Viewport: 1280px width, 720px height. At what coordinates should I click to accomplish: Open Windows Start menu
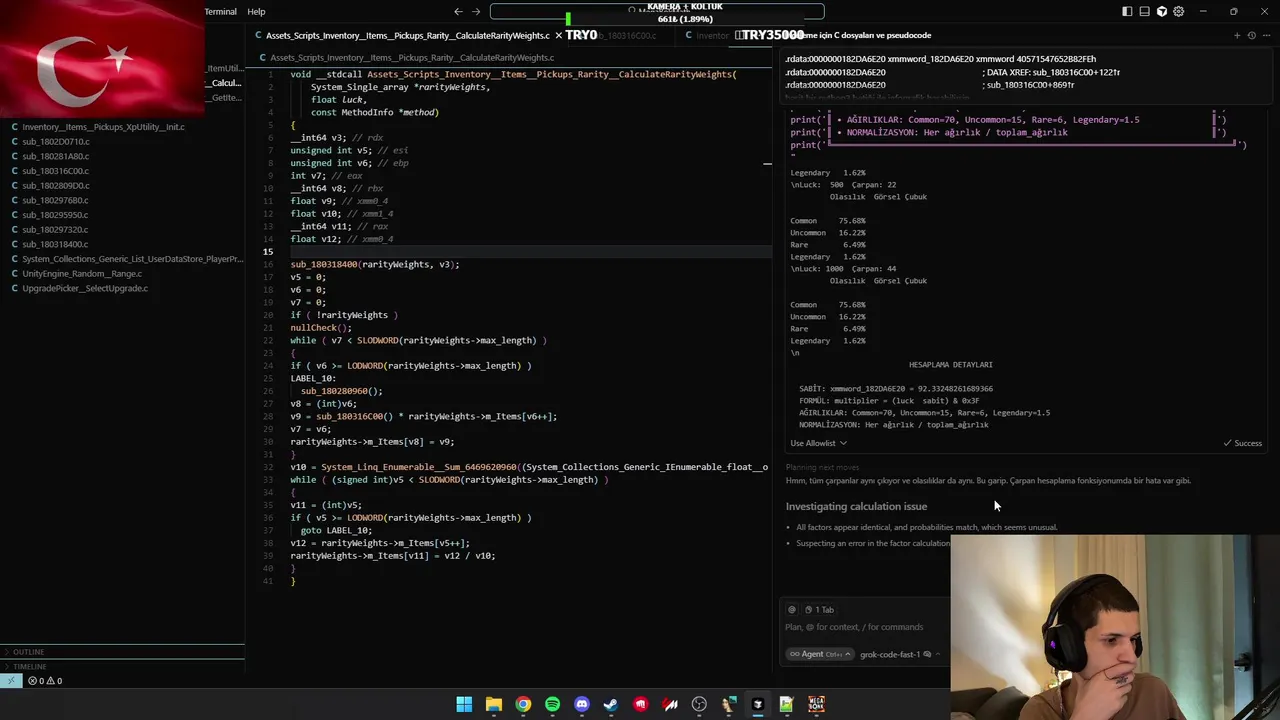[x=464, y=705]
